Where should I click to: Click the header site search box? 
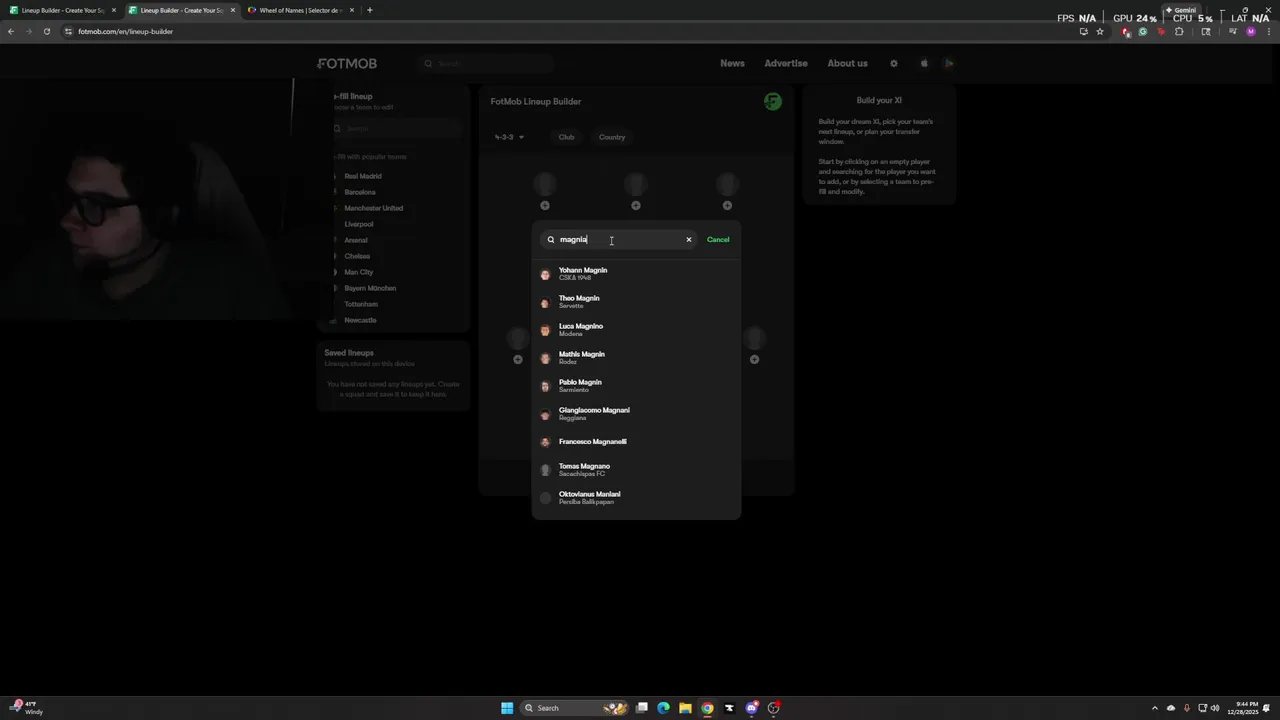point(487,63)
